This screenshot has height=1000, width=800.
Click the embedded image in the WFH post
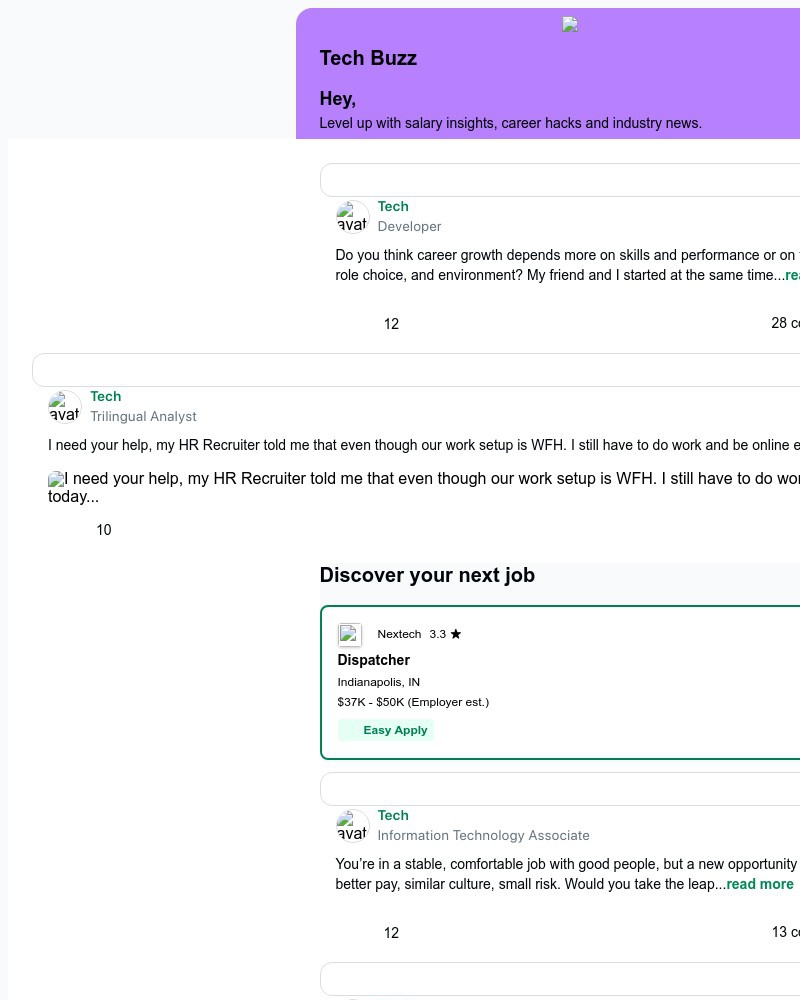(55, 479)
